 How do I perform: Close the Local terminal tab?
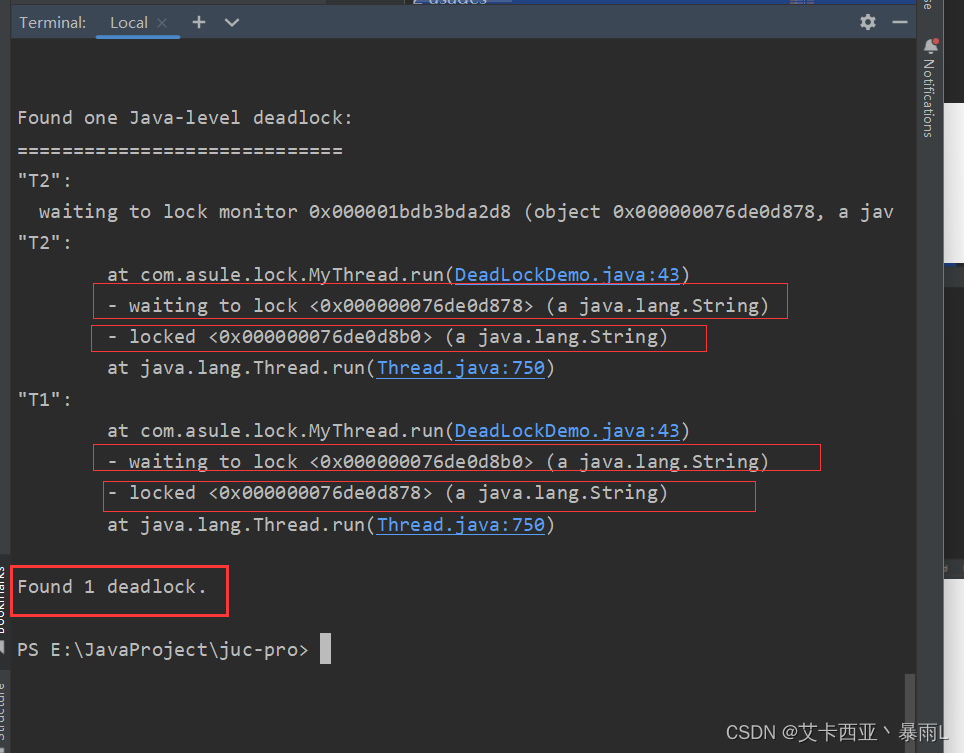tap(162, 23)
